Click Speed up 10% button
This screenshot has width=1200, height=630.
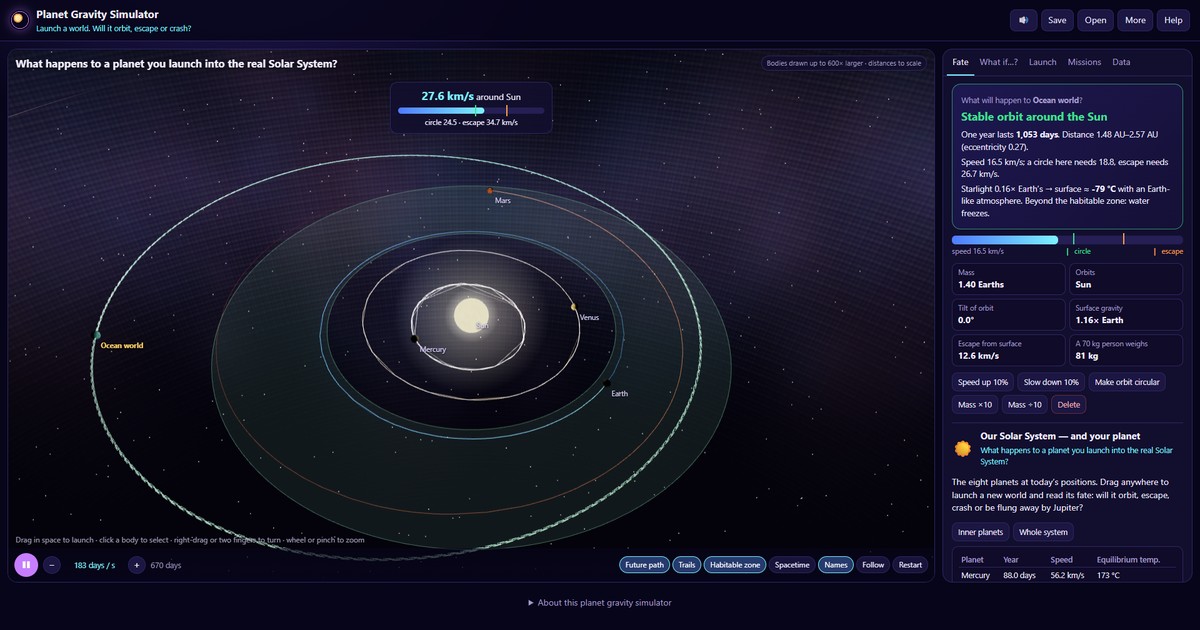click(983, 382)
